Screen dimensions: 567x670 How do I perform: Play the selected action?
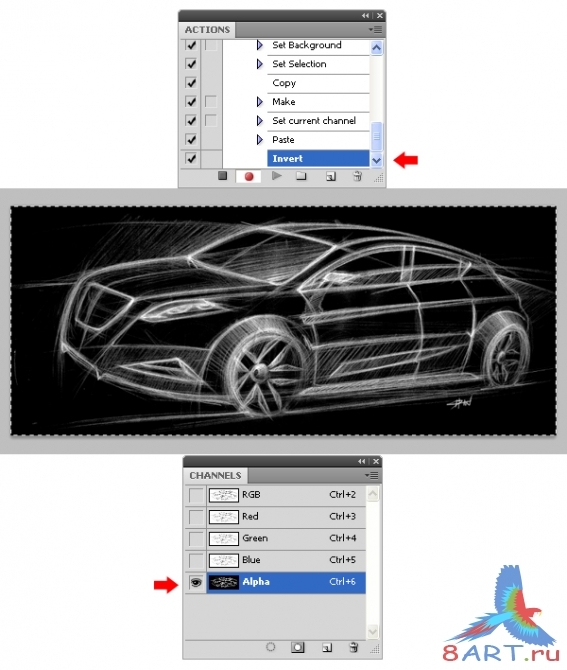(276, 176)
